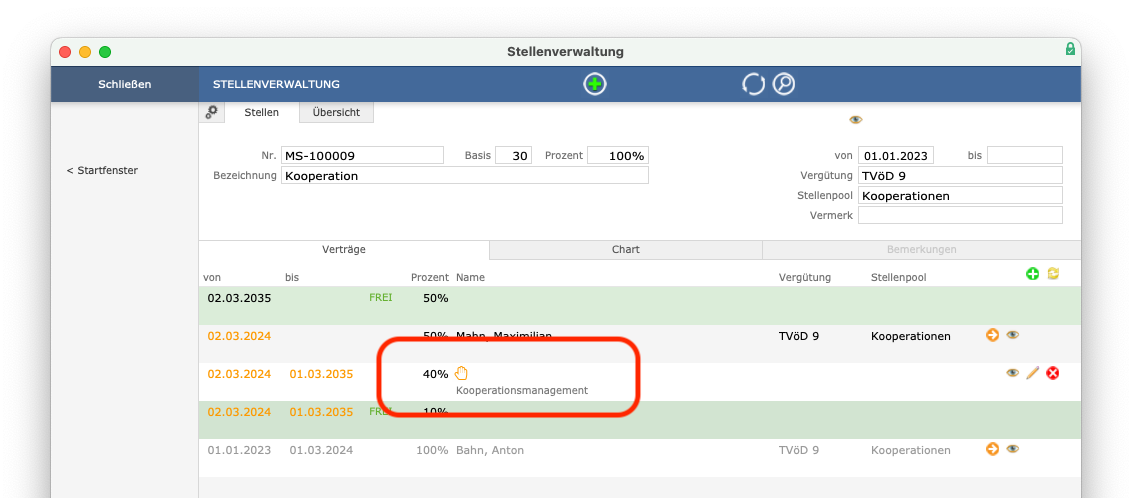Click the red close window button
Image resolution: width=1137 pixels, height=498 pixels.
click(65, 52)
